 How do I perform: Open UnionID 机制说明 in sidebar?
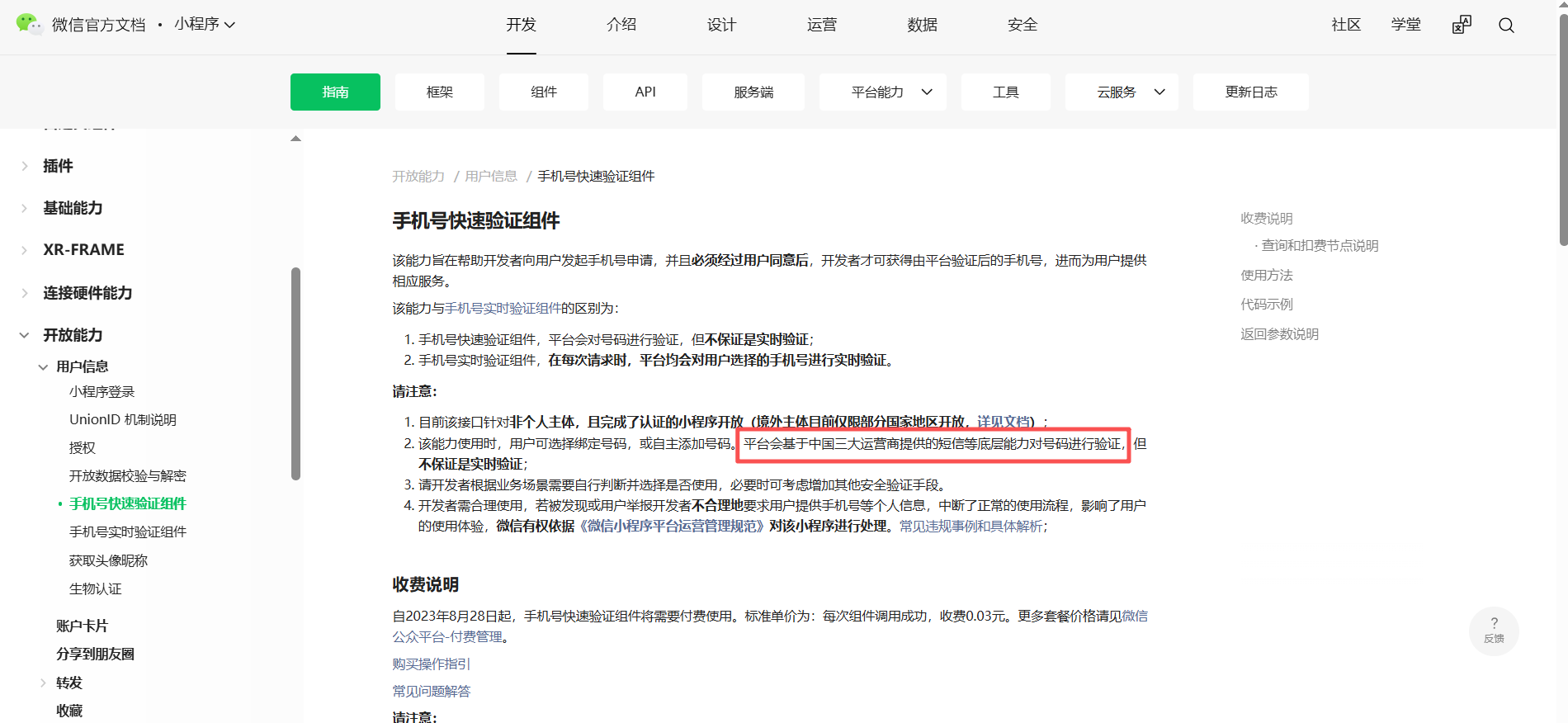click(x=123, y=420)
